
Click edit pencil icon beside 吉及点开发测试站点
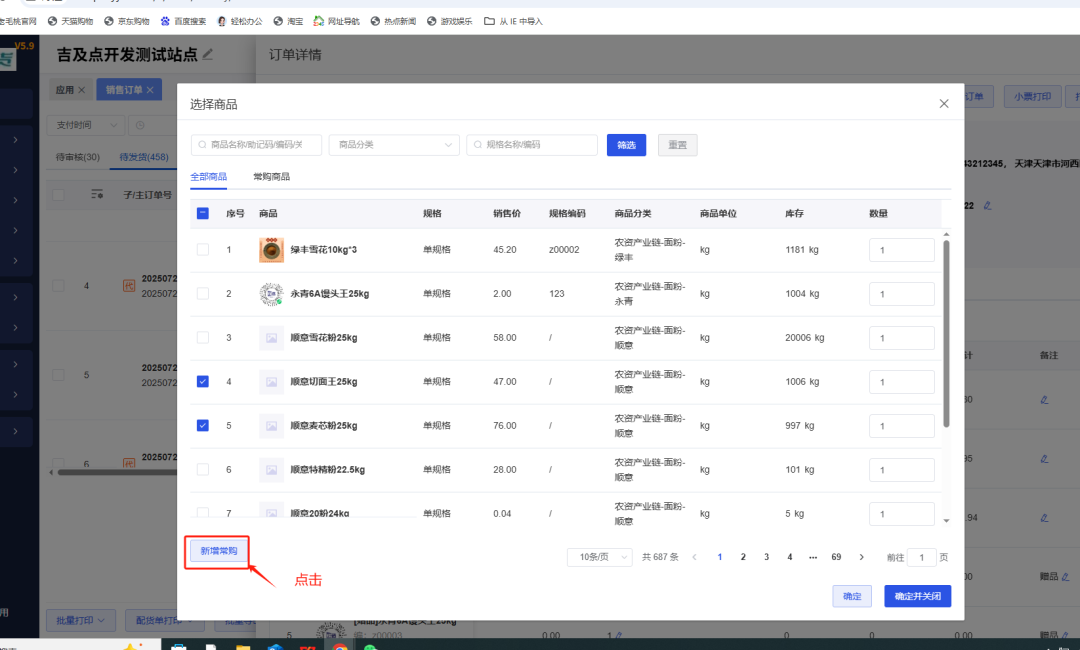coord(208,54)
